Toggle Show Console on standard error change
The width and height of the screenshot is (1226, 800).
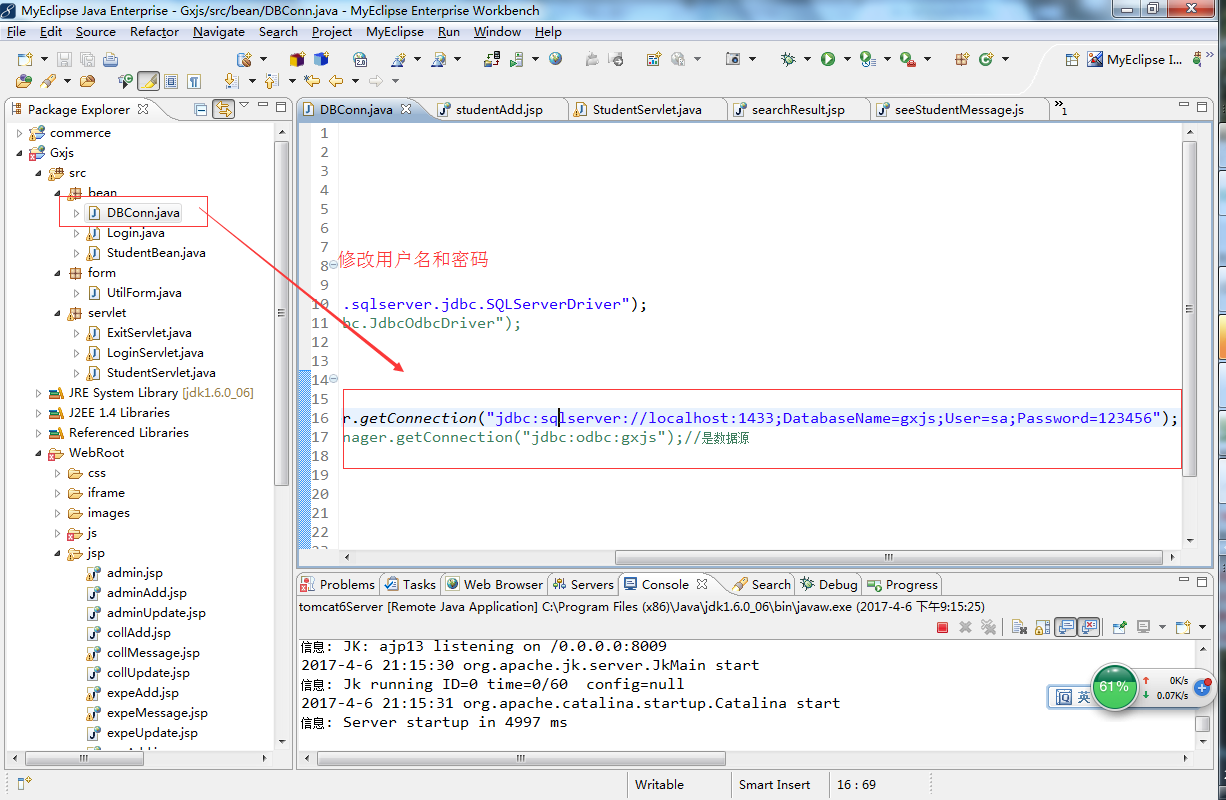pyautogui.click(x=1089, y=627)
